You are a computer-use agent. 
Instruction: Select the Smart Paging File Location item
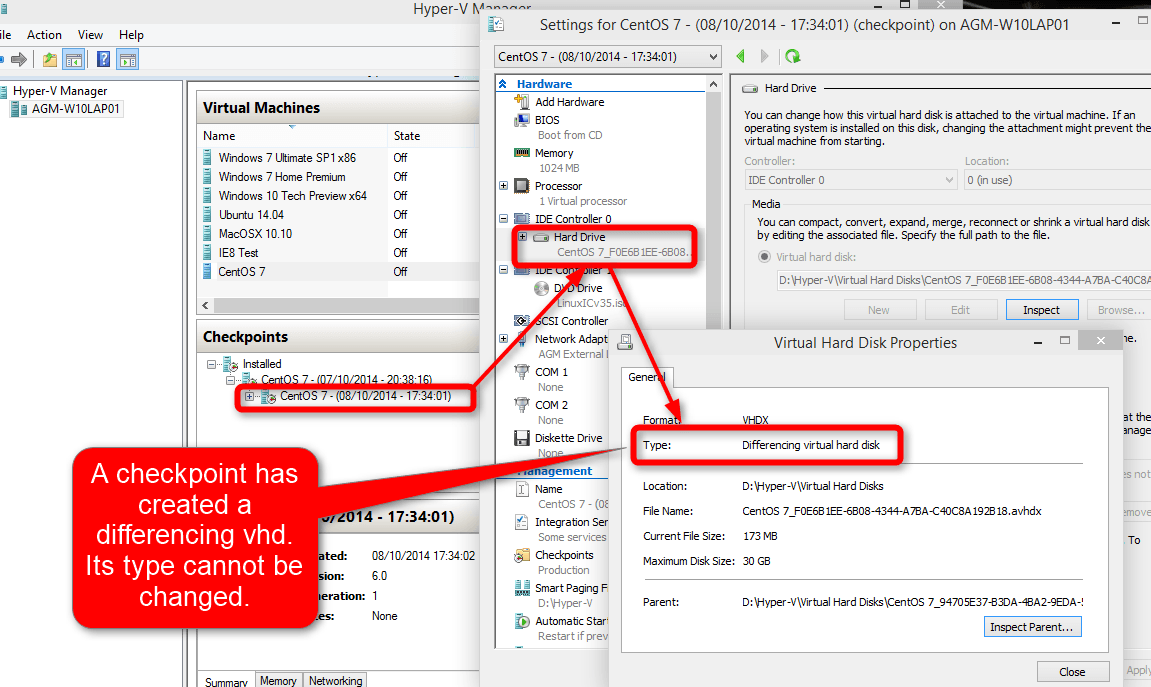(x=571, y=589)
